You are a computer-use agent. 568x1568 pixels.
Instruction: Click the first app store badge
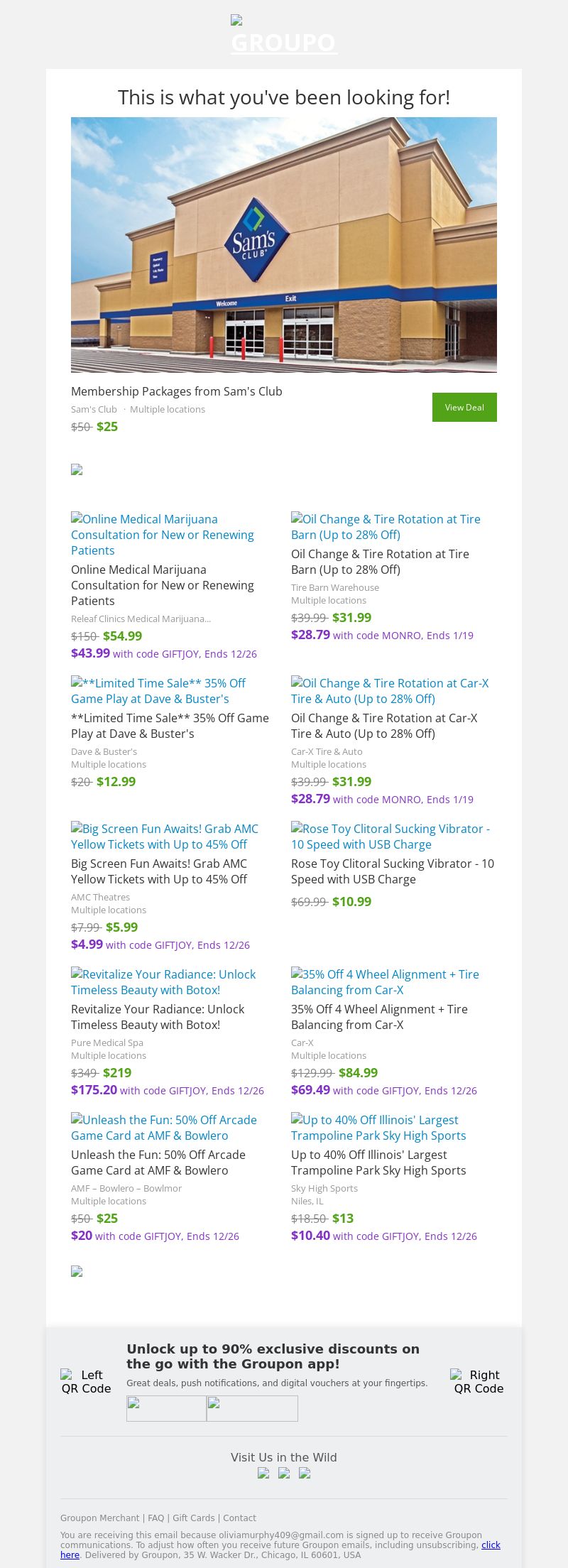(x=166, y=1408)
